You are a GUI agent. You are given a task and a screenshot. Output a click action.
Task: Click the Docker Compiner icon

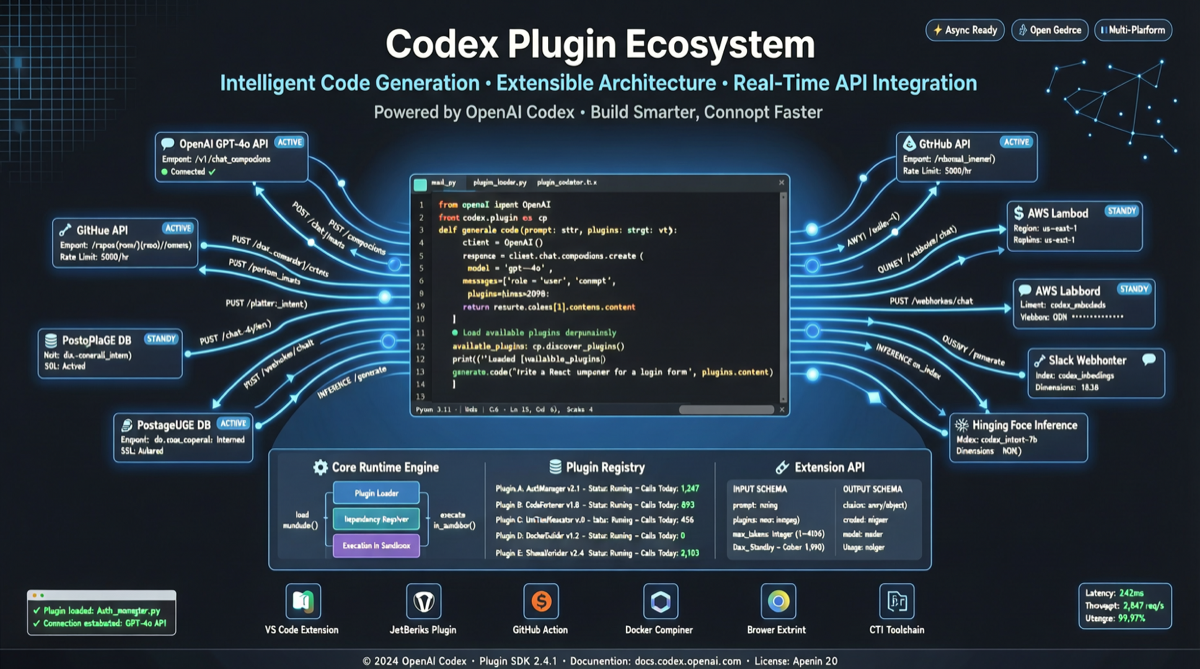click(x=660, y=601)
